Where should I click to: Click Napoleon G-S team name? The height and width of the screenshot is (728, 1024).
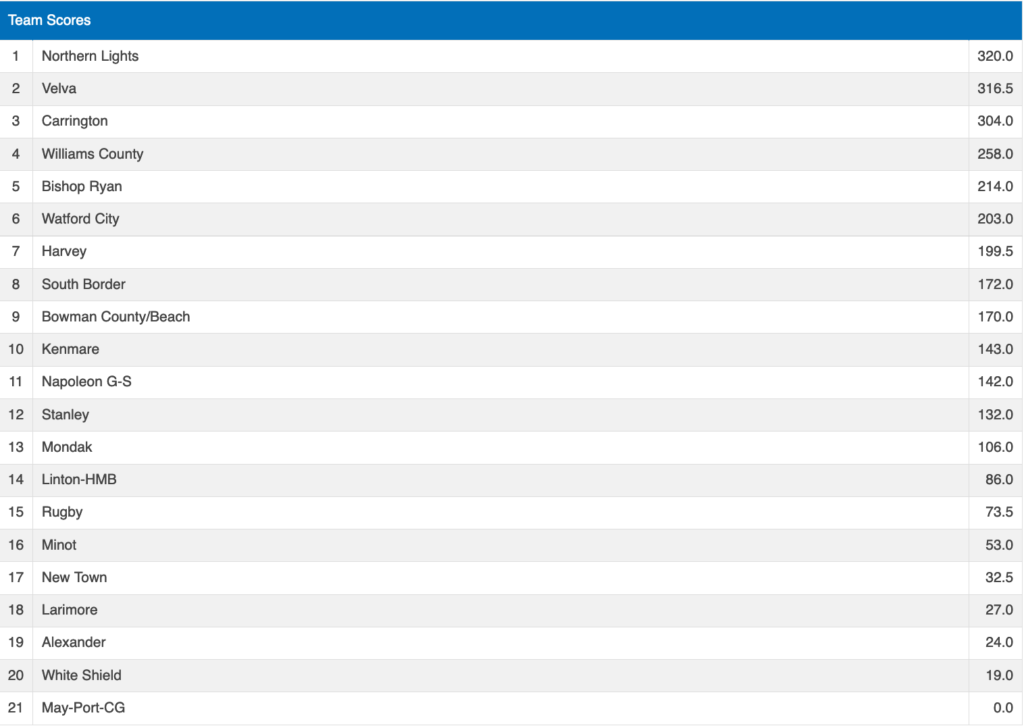[87, 382]
